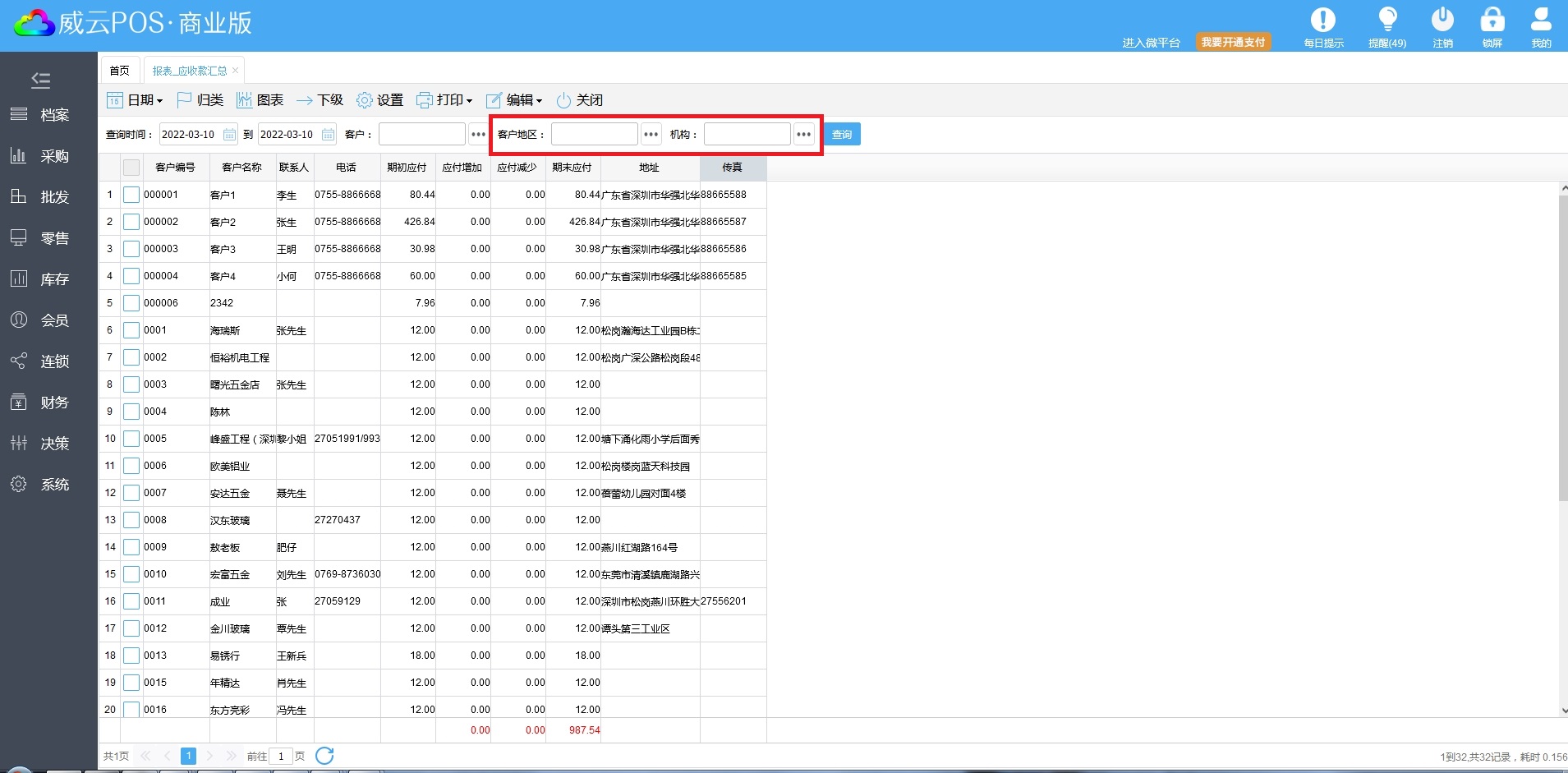Switch to the home tab
1568x773 pixels.
[120, 71]
